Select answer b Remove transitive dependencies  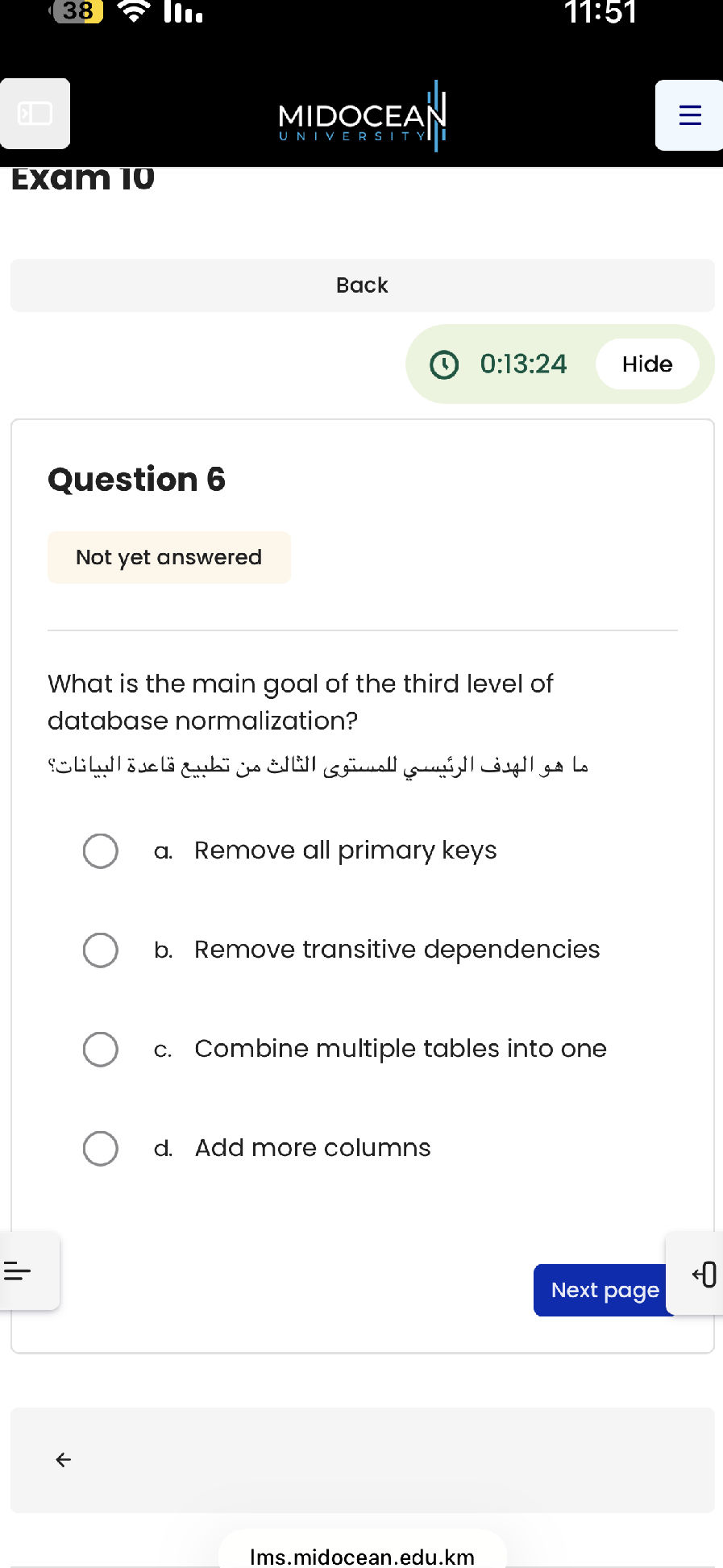(99, 950)
